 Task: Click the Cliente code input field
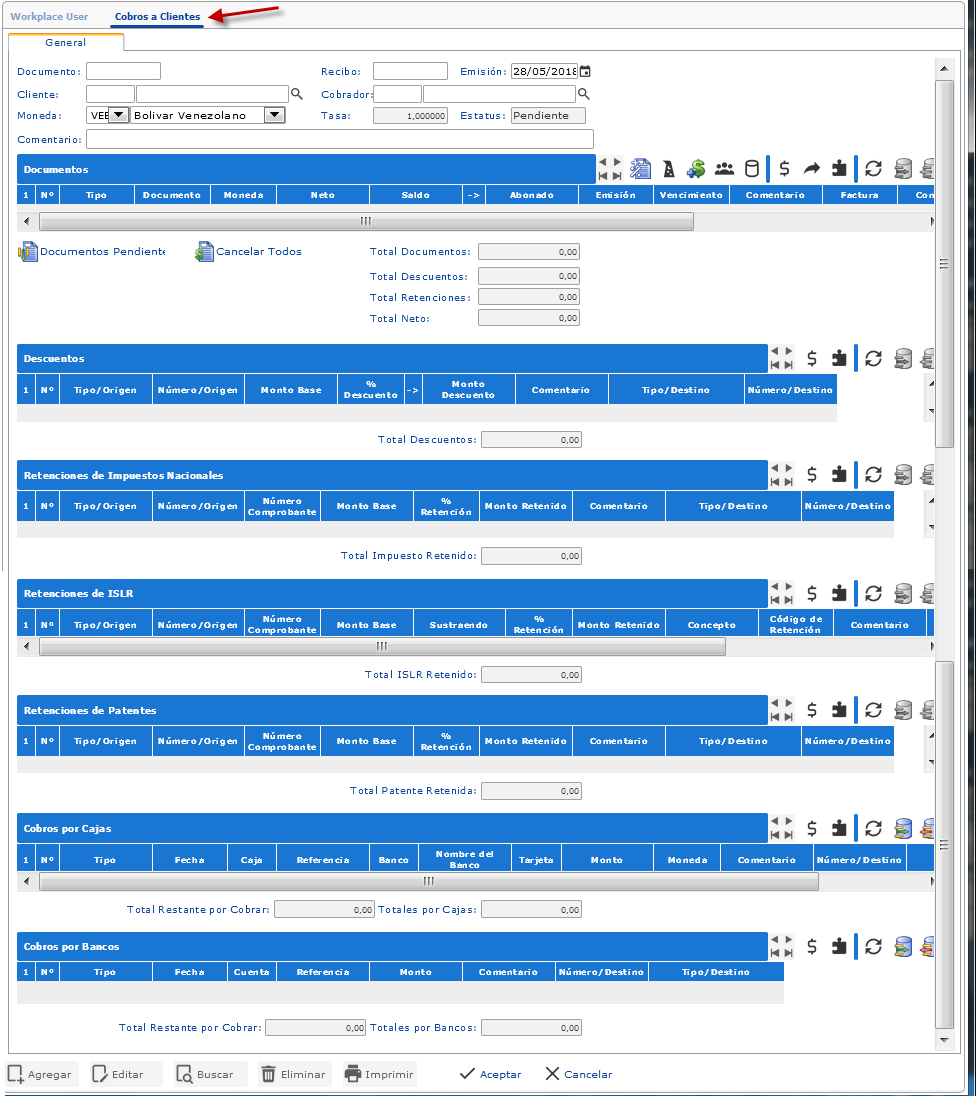coord(110,94)
